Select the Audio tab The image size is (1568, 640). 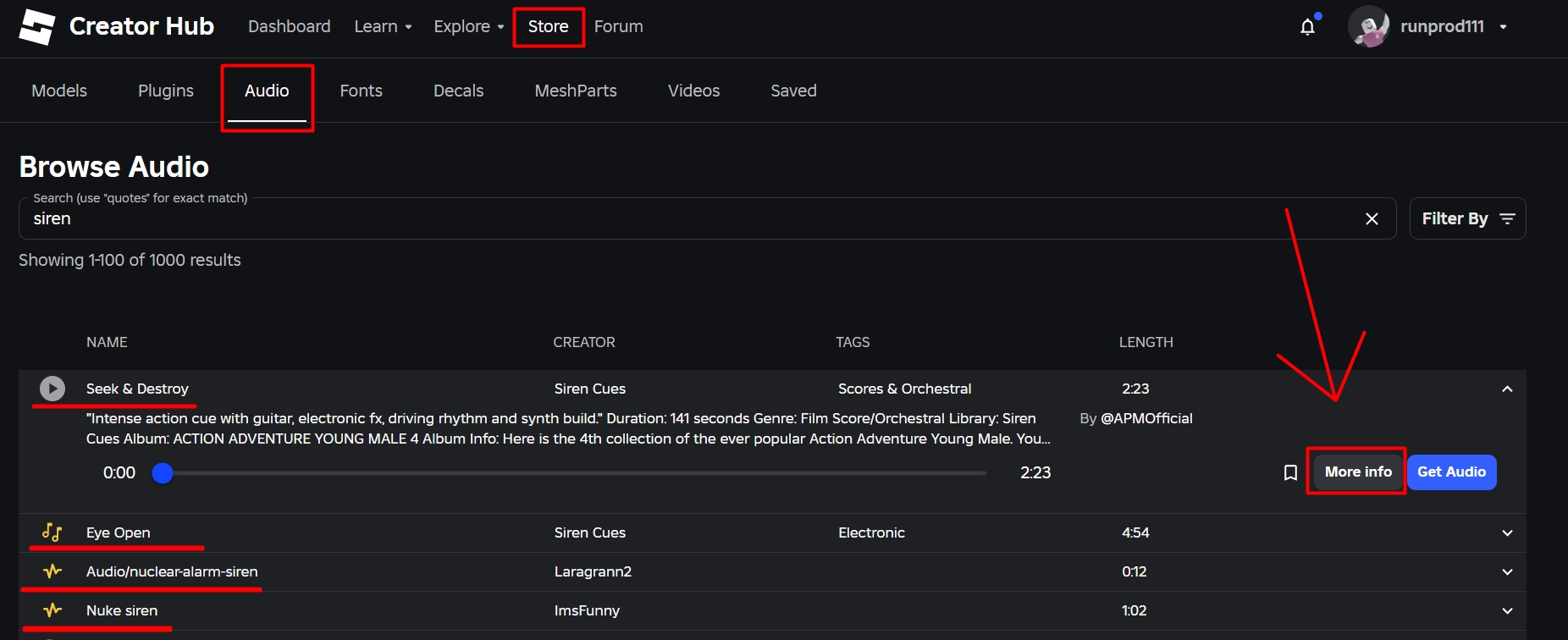[x=267, y=91]
